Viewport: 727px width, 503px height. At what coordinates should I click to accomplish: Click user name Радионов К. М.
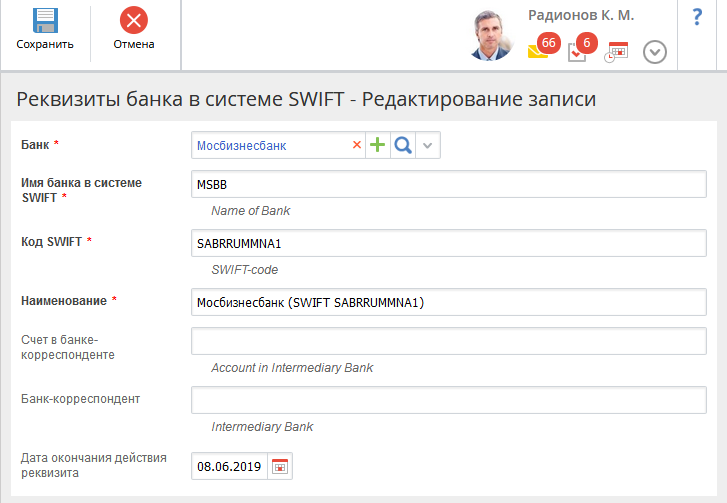581,15
